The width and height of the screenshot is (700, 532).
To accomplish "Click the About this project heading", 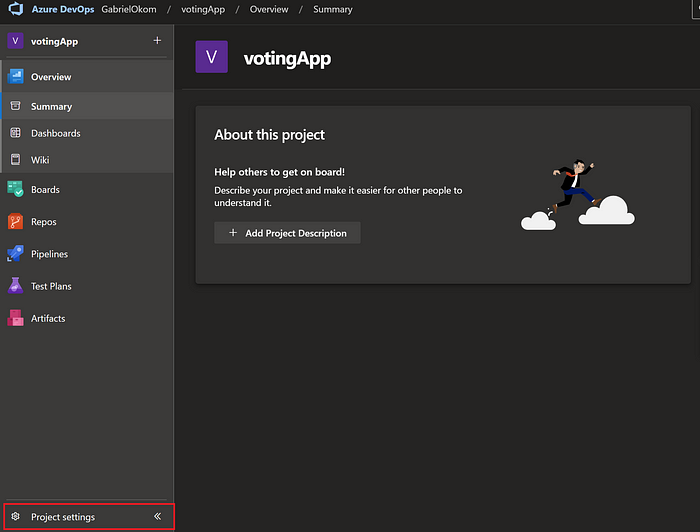I will tap(269, 135).
